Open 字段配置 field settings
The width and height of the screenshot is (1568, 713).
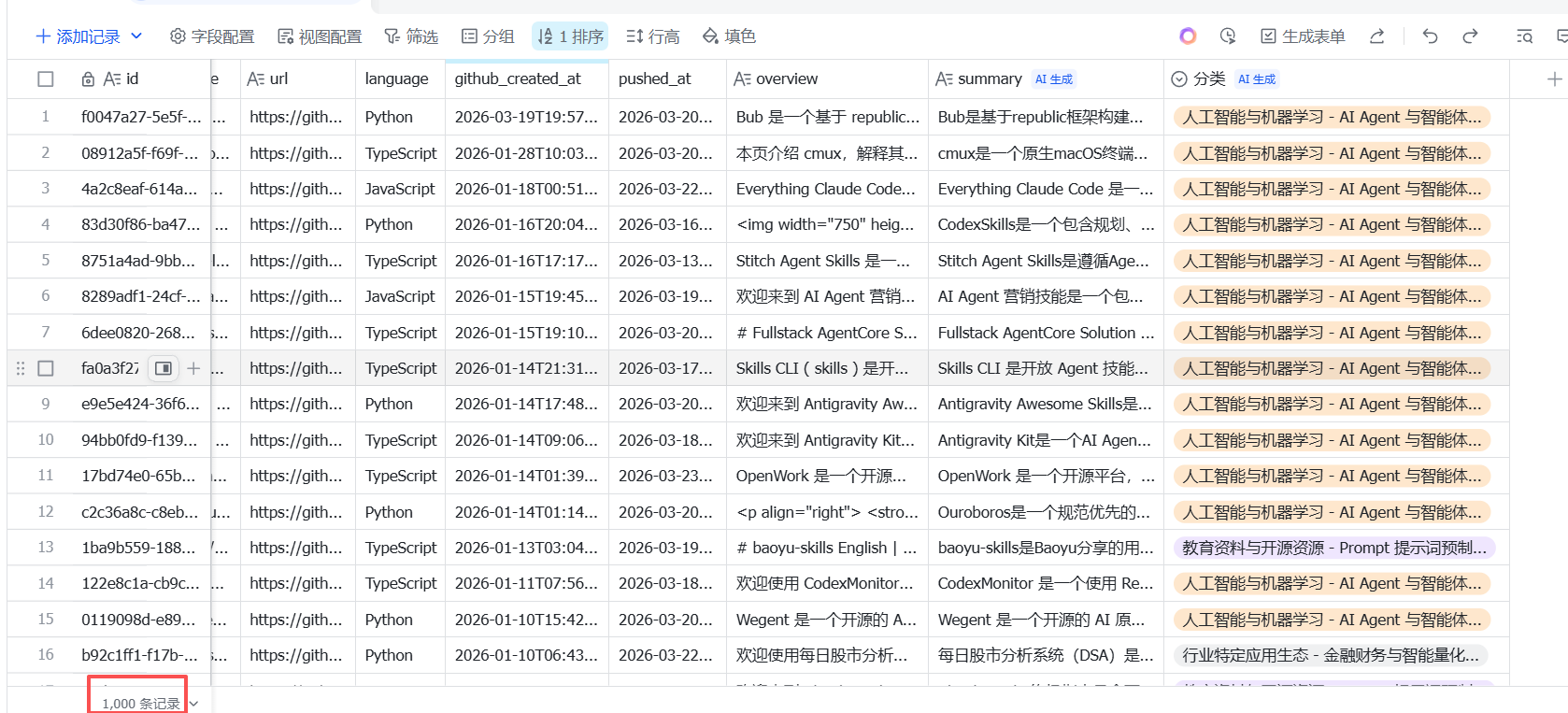(x=212, y=36)
